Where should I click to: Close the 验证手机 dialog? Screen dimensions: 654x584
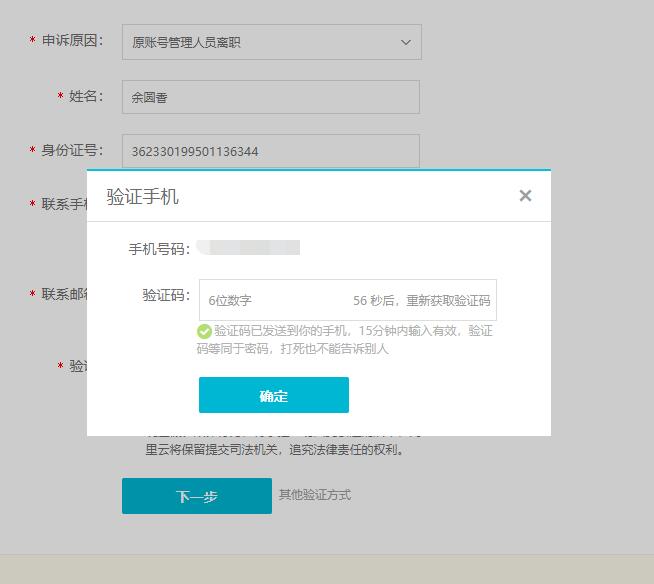click(525, 196)
